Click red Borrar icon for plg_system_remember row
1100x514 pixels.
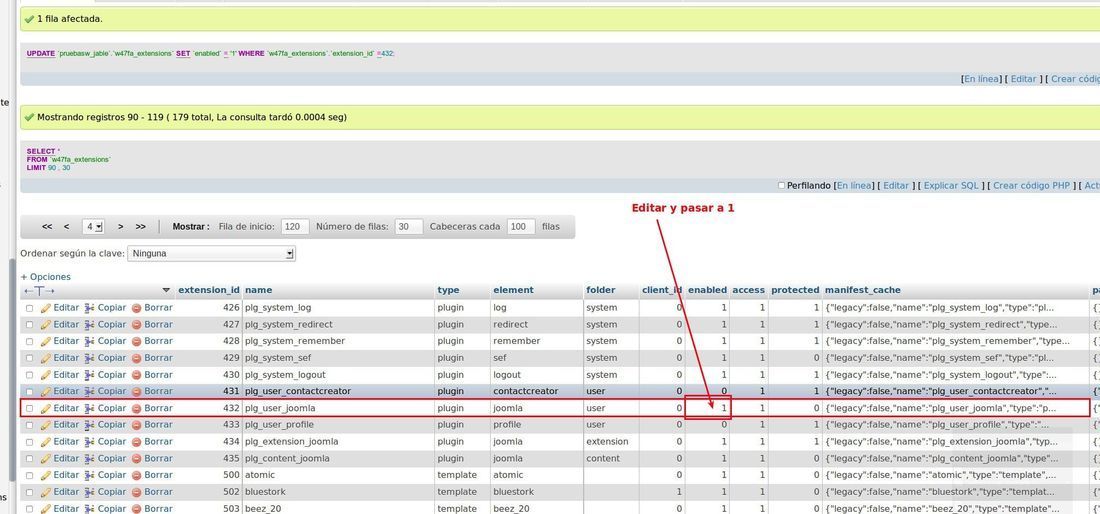point(137,341)
